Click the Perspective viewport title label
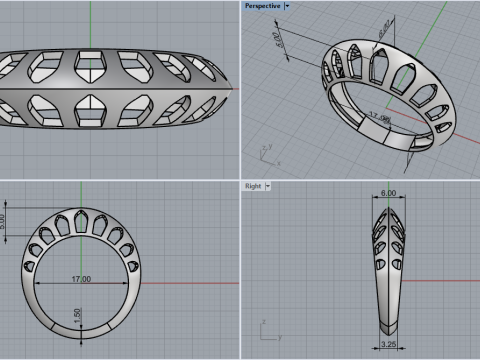480x360 pixels. pos(262,6)
